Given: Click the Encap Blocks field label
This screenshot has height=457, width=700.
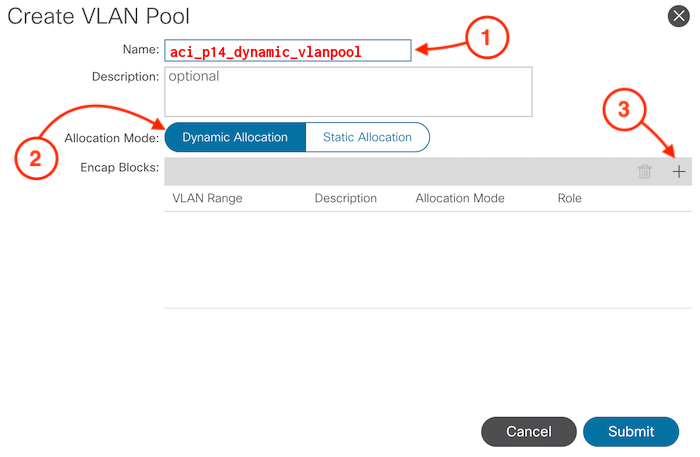Looking at the screenshot, I should coord(119,167).
